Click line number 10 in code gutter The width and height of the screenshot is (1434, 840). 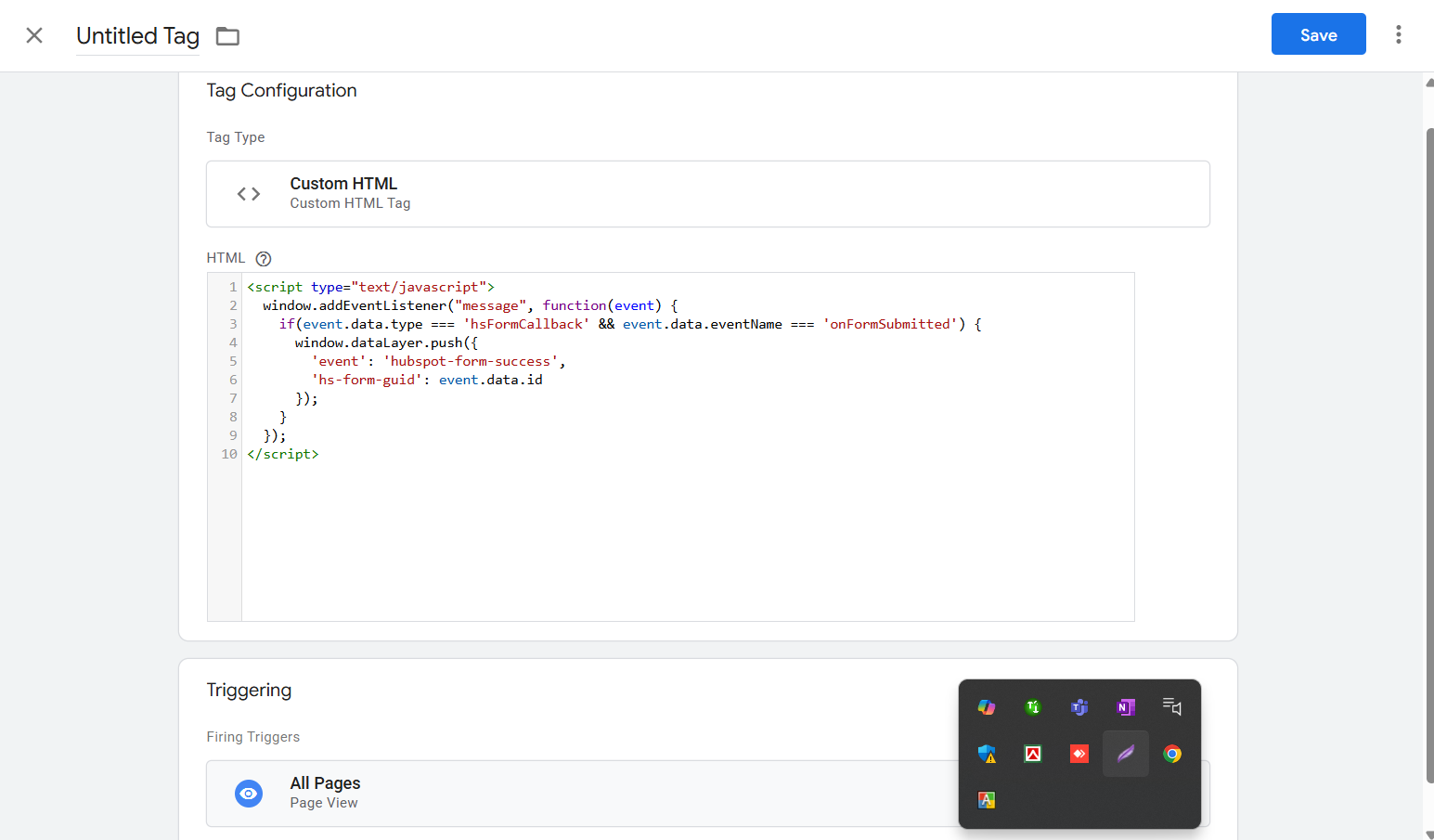(x=229, y=454)
